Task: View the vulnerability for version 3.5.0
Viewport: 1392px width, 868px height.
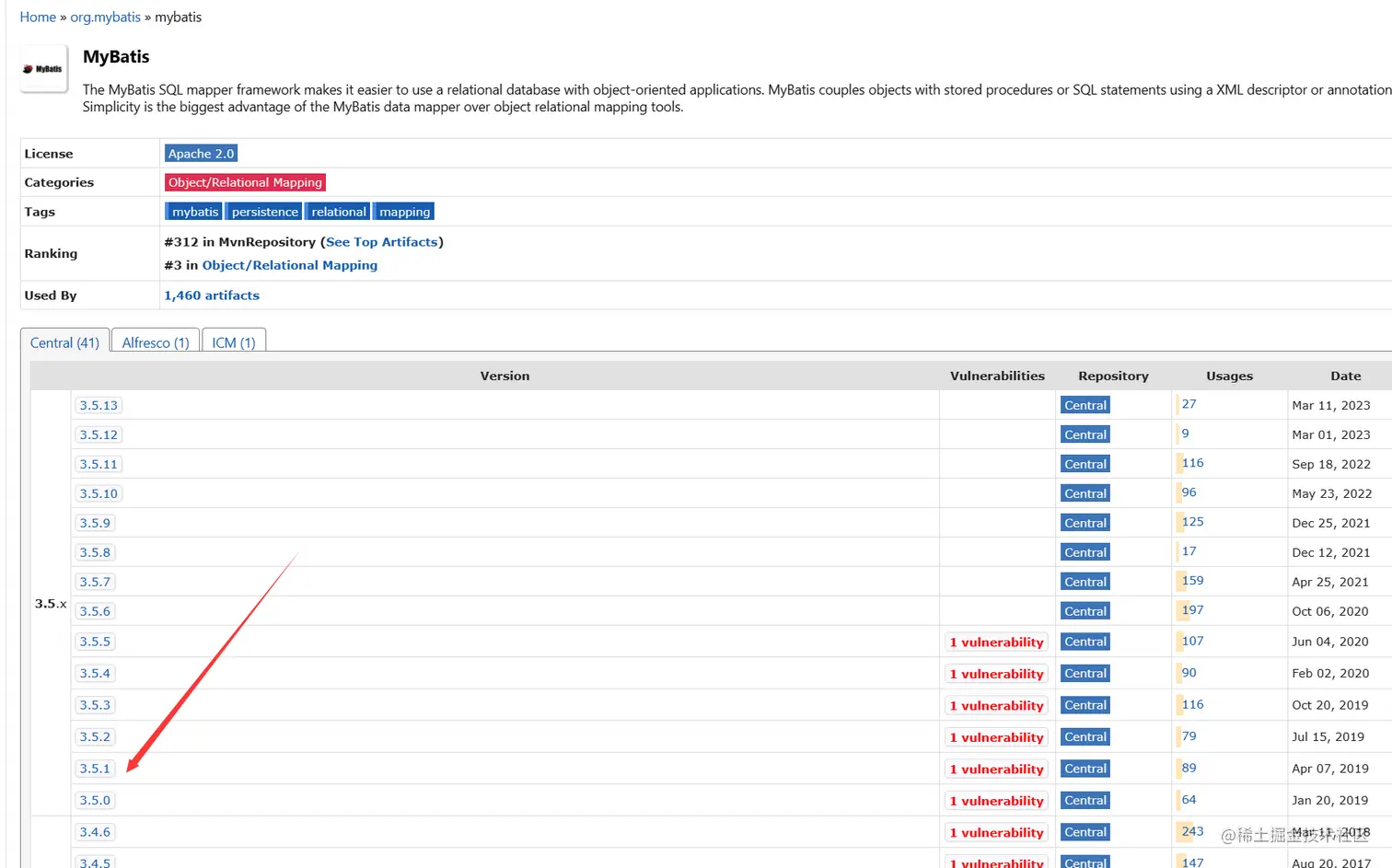Action: click(997, 801)
